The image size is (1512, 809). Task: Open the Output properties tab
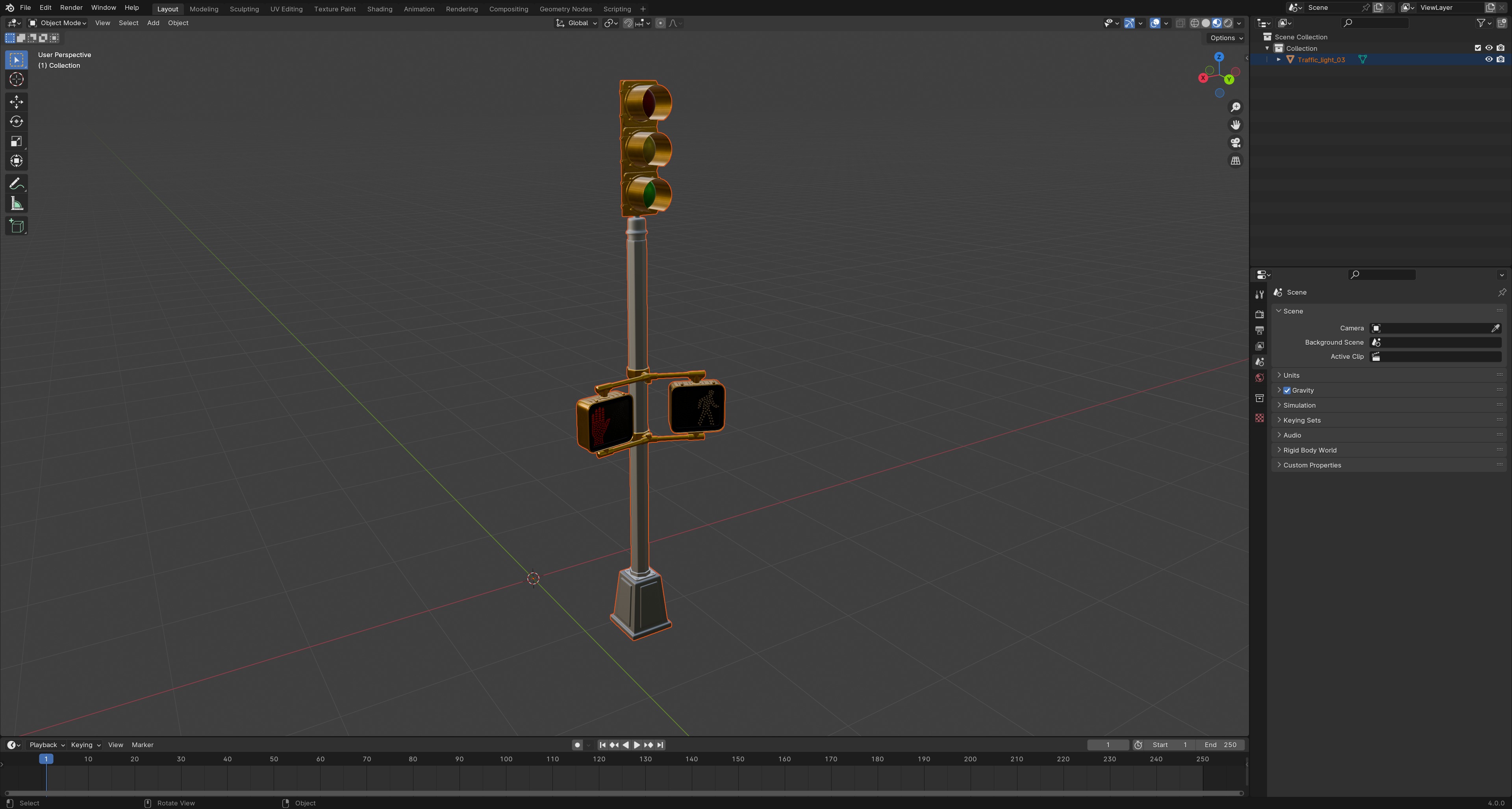tap(1259, 330)
